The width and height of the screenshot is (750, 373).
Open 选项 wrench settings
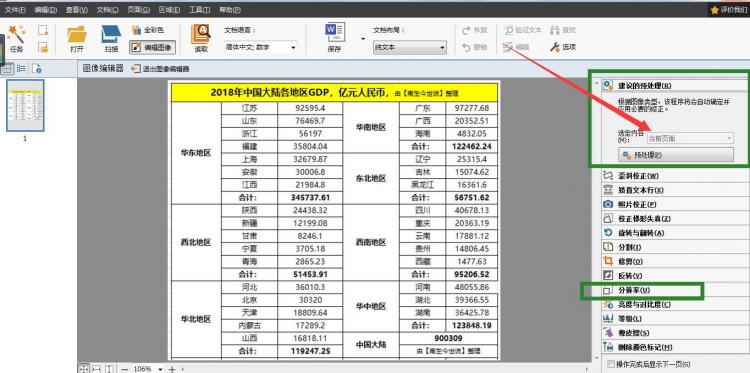point(562,47)
